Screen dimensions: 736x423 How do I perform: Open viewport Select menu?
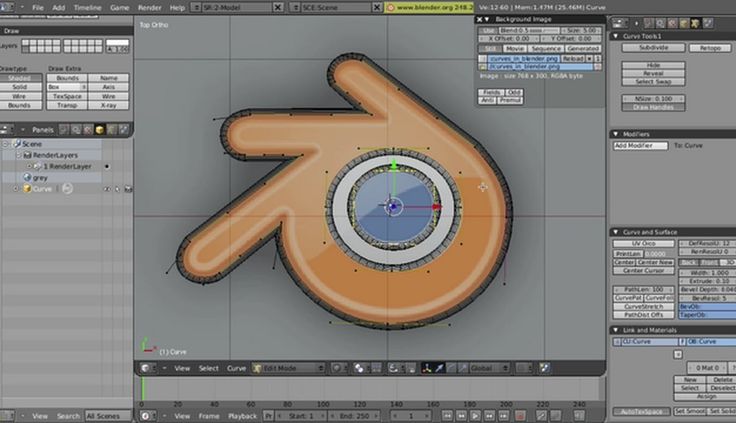click(208, 368)
